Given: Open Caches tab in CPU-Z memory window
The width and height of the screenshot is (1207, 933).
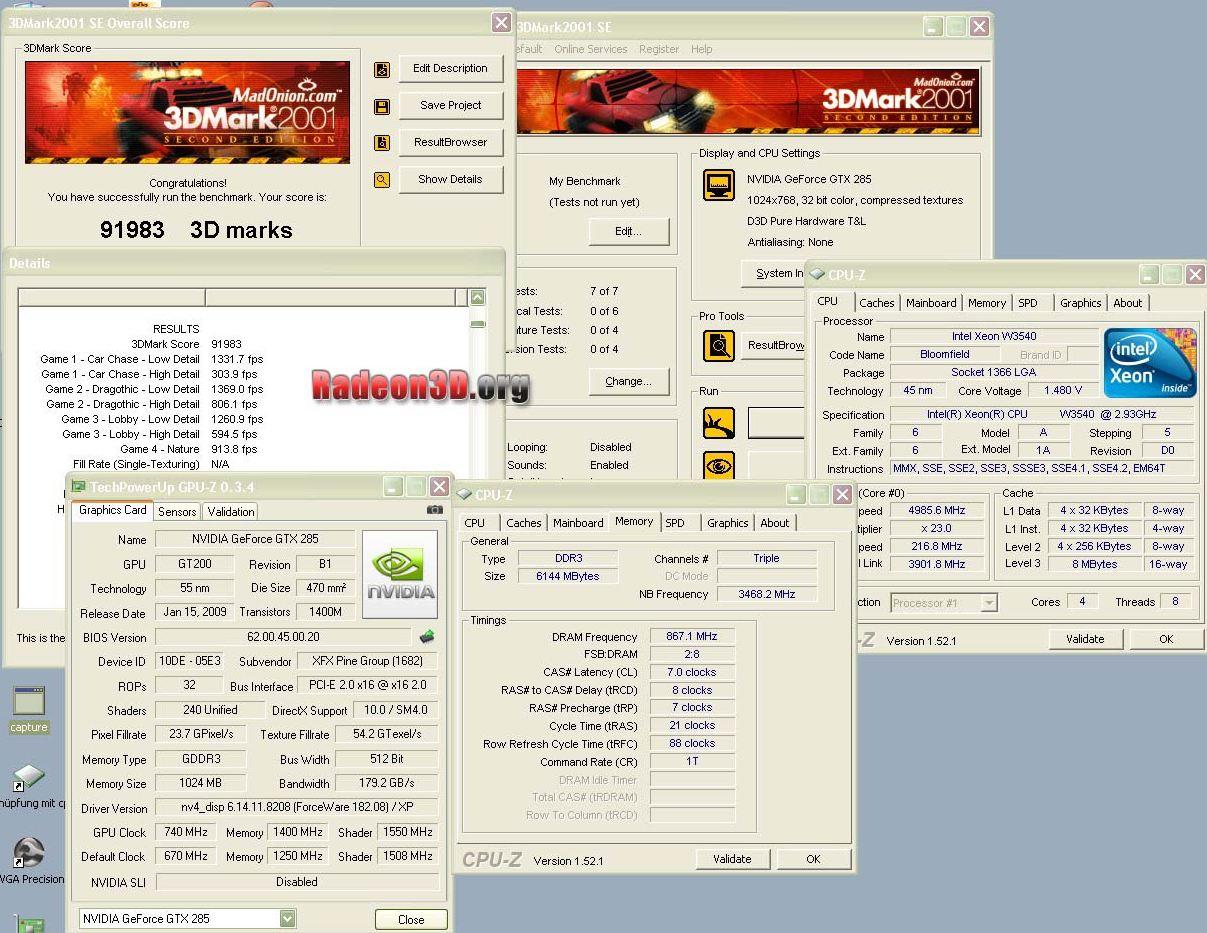Looking at the screenshot, I should [x=523, y=523].
